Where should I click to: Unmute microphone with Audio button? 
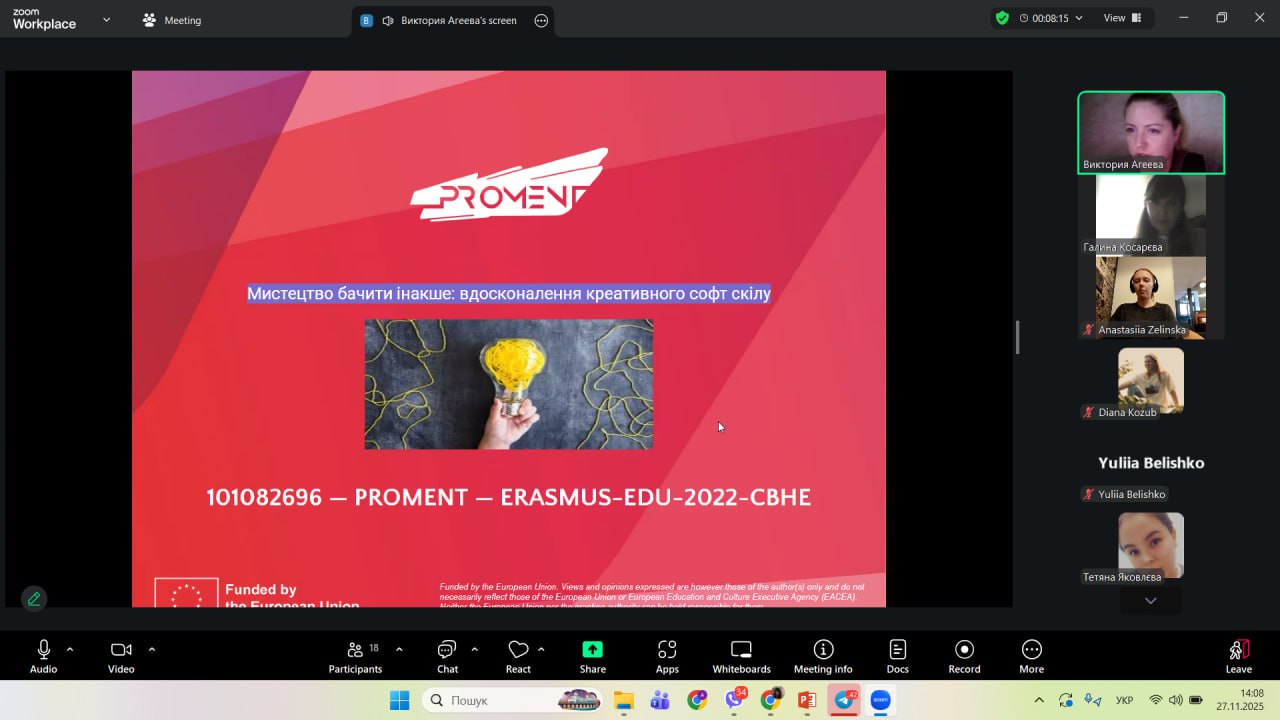43,656
